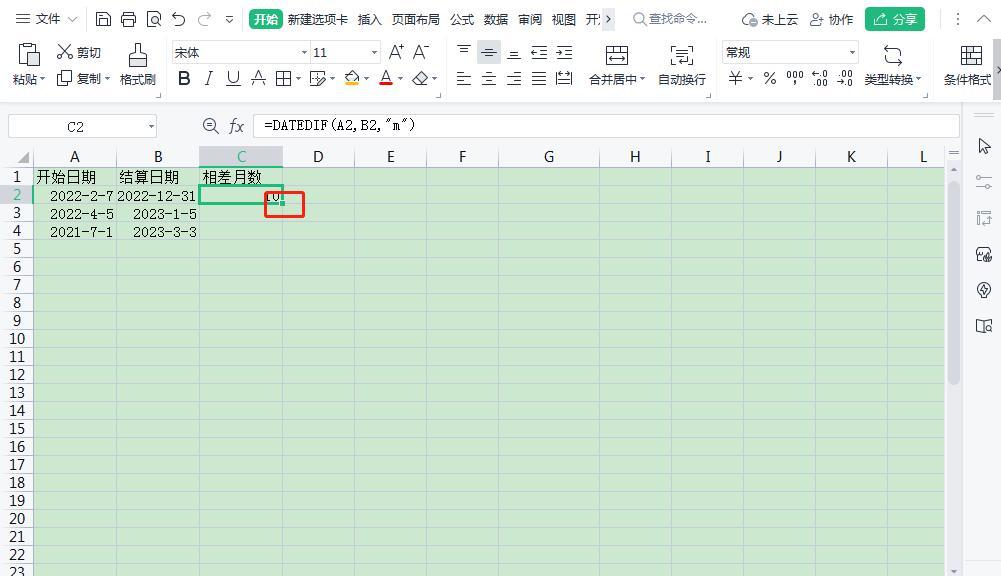The width and height of the screenshot is (1001, 576).
Task: Decrease font size with A- icon
Action: 421,52
